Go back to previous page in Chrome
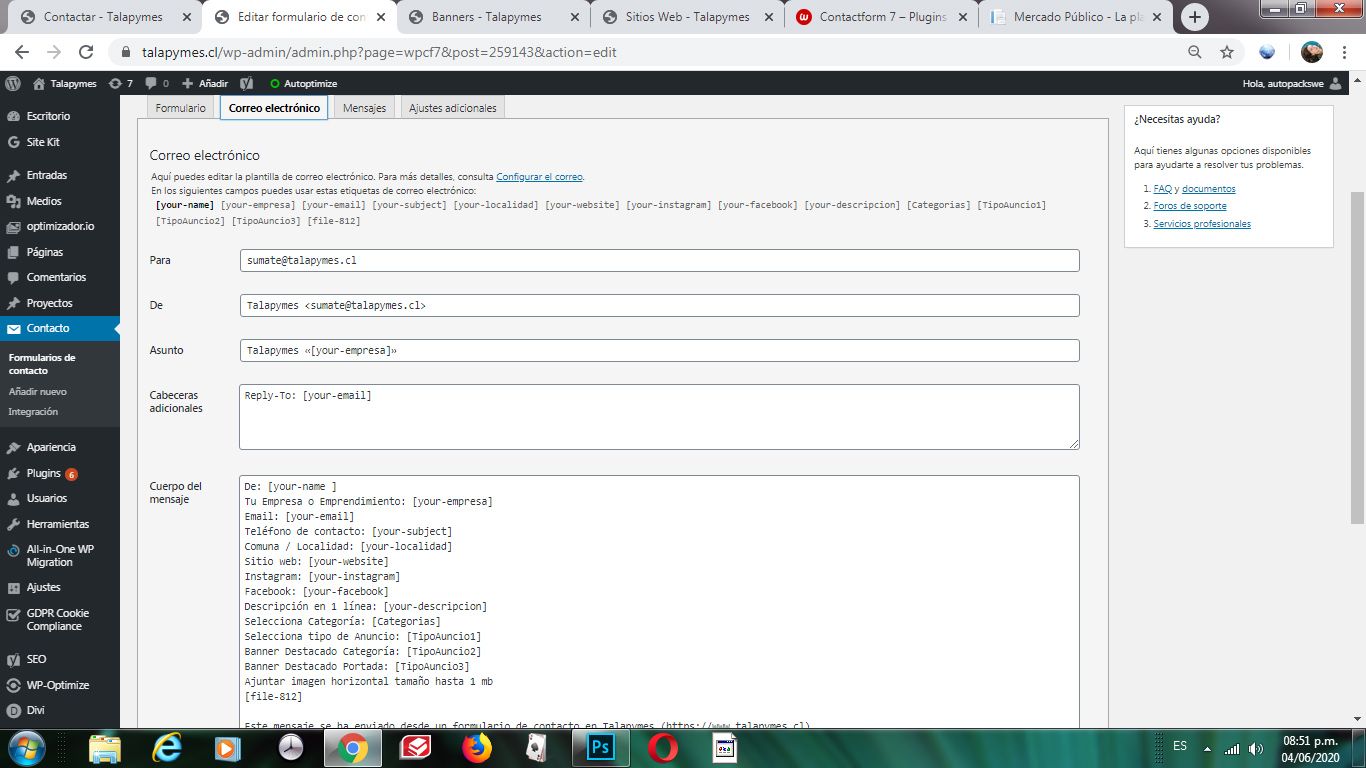The width and height of the screenshot is (1366, 768). coord(22,52)
